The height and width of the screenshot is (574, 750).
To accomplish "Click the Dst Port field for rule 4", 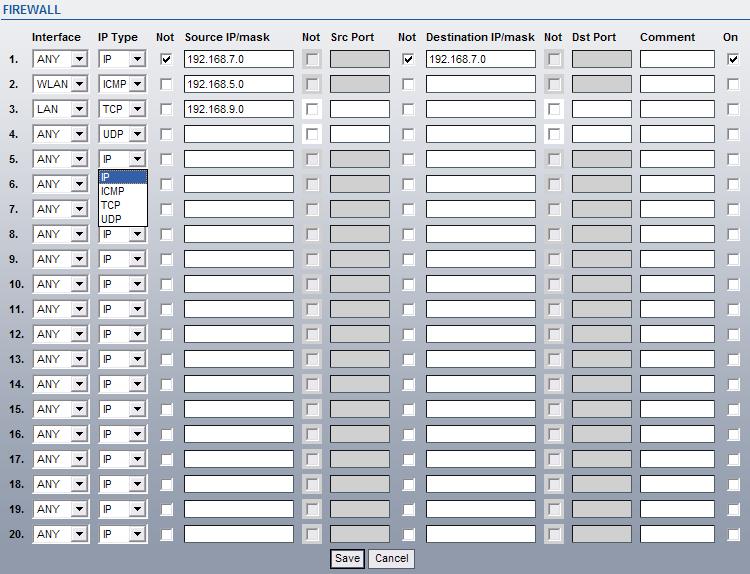I will coord(601,134).
